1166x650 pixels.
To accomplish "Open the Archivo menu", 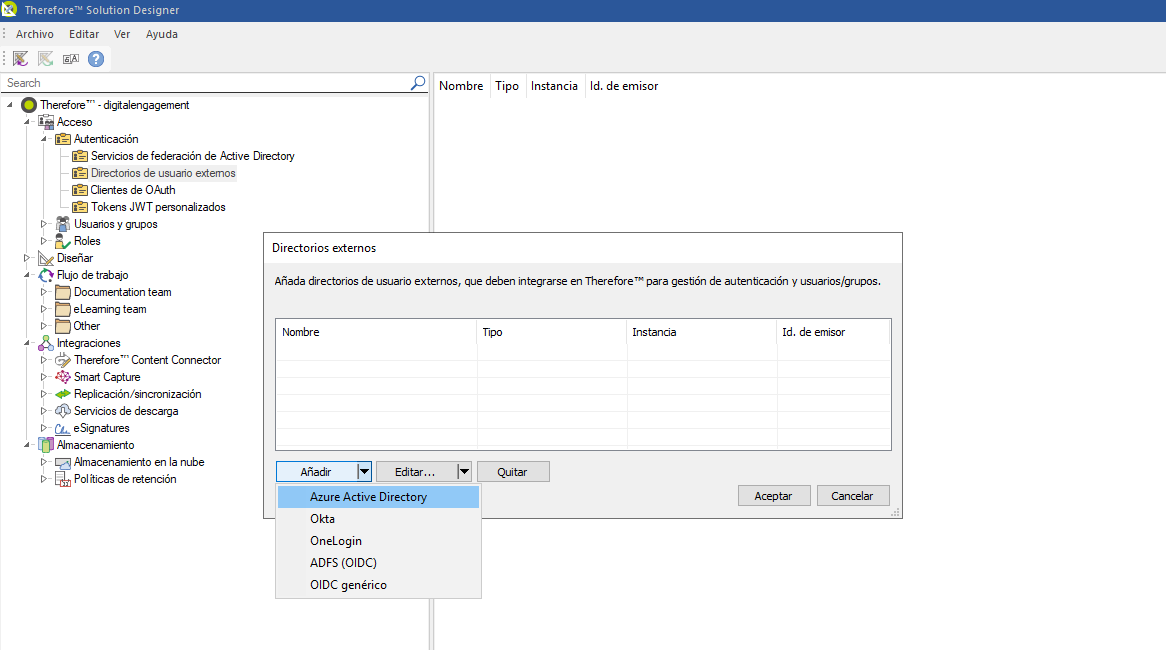I will point(35,34).
